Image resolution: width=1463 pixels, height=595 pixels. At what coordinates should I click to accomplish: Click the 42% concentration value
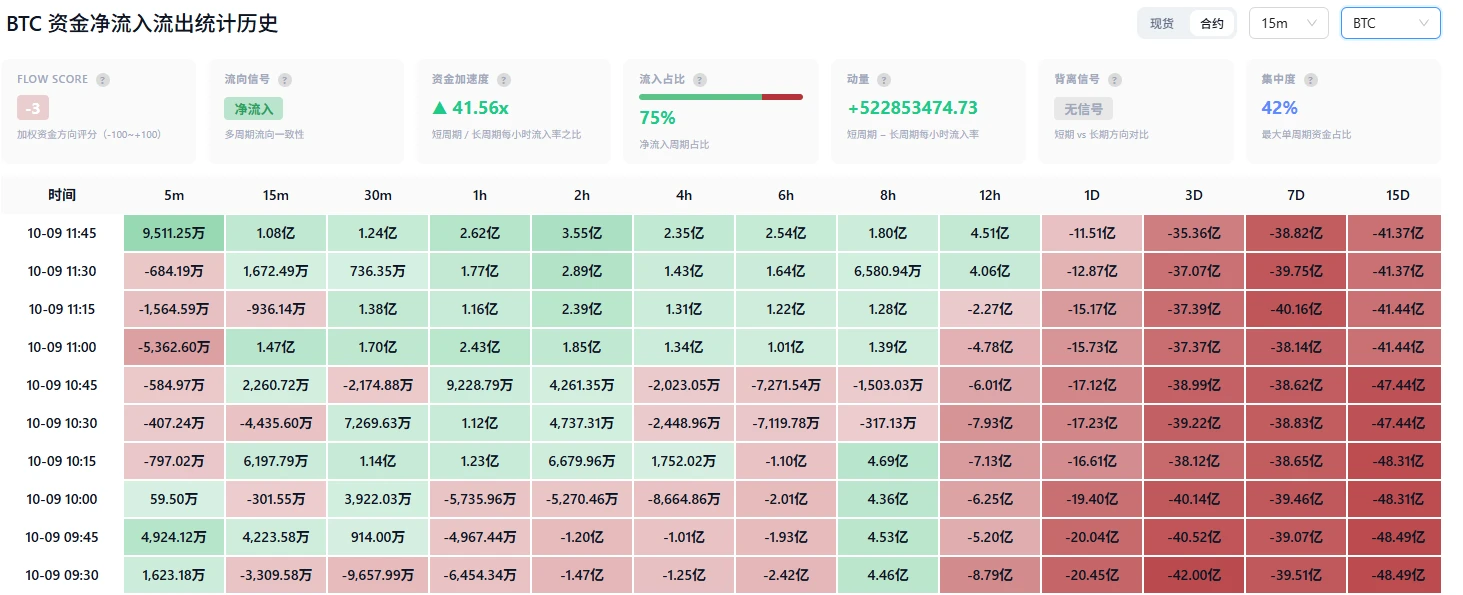coord(1280,108)
